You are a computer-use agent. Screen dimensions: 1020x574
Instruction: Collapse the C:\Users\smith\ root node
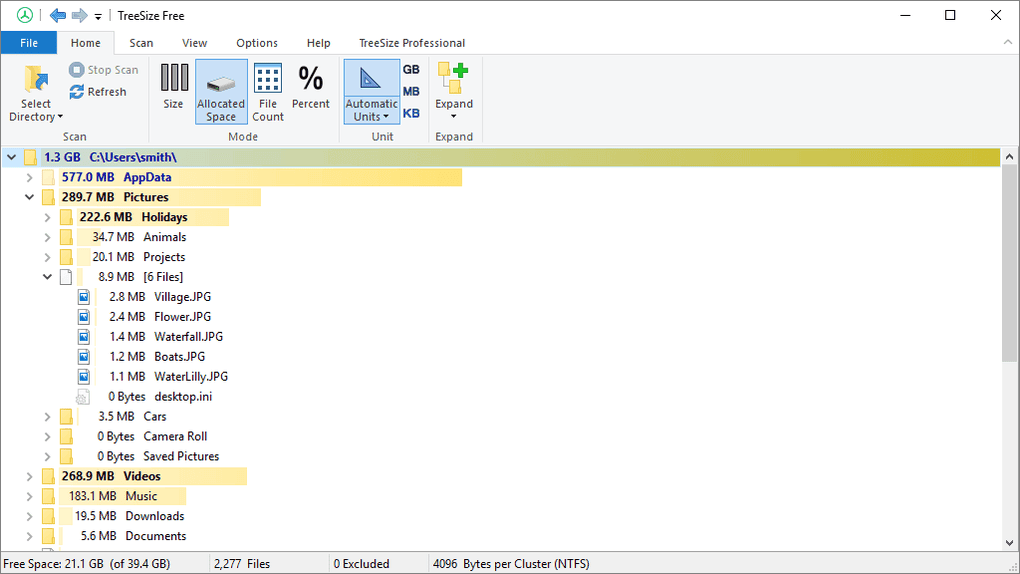coord(12,157)
